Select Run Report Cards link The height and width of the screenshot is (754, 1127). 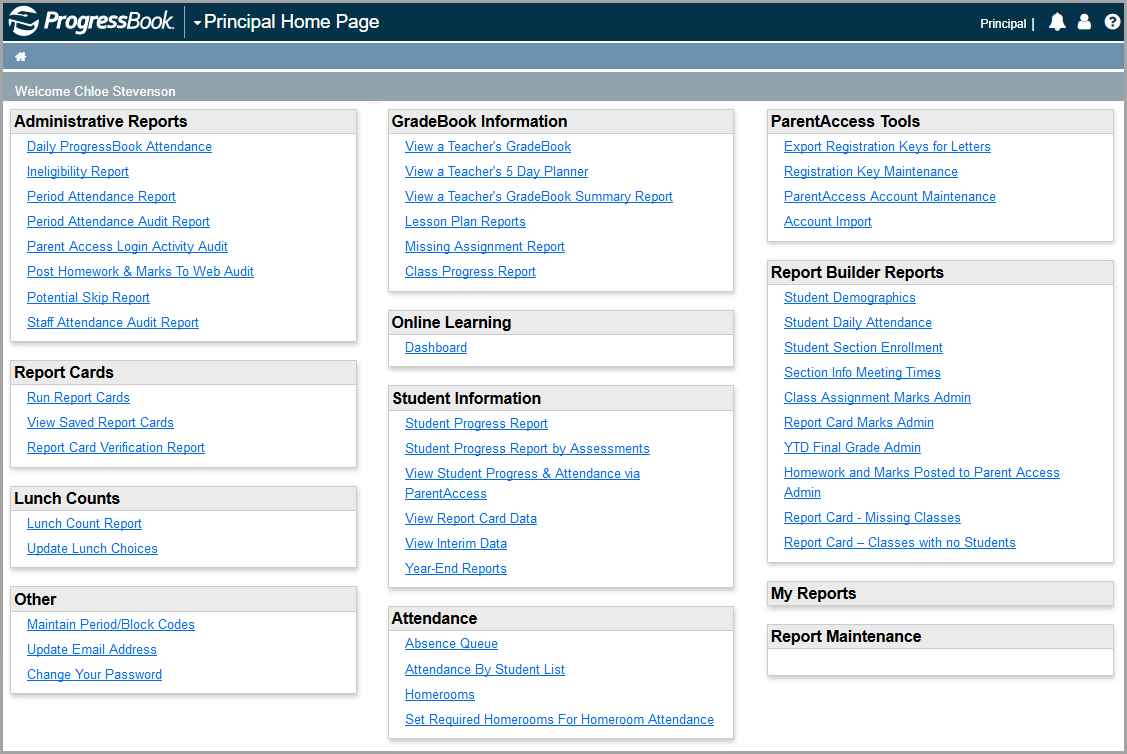point(78,397)
